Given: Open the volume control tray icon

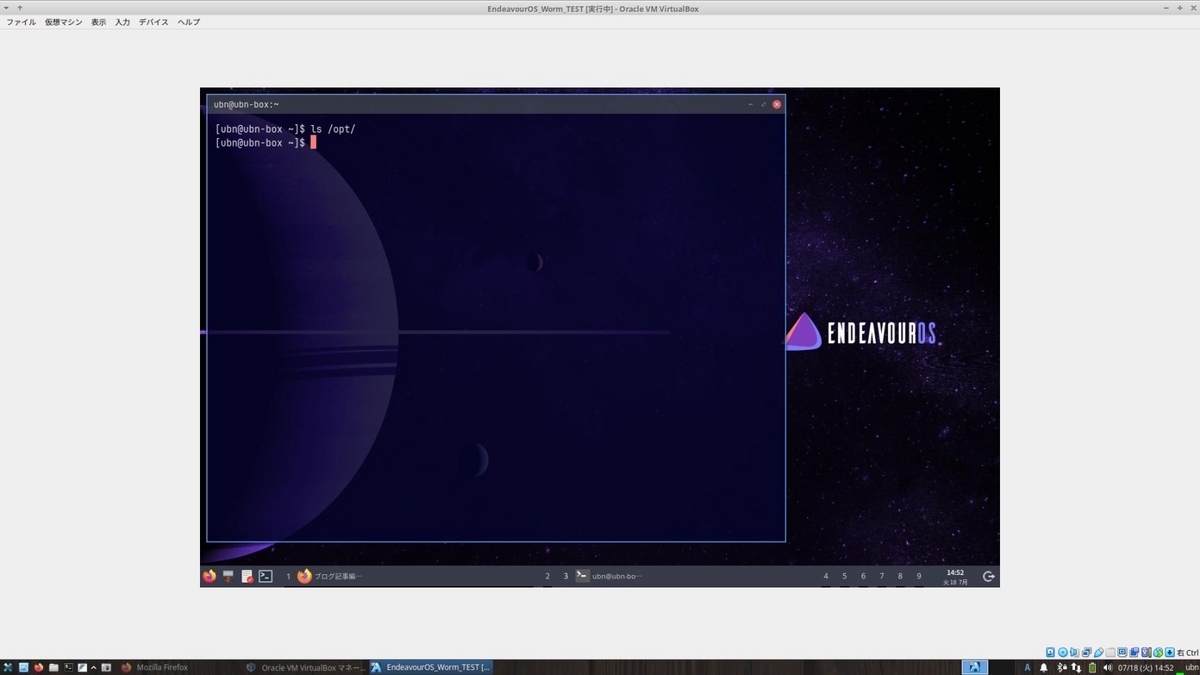Looking at the screenshot, I should coord(1107,667).
